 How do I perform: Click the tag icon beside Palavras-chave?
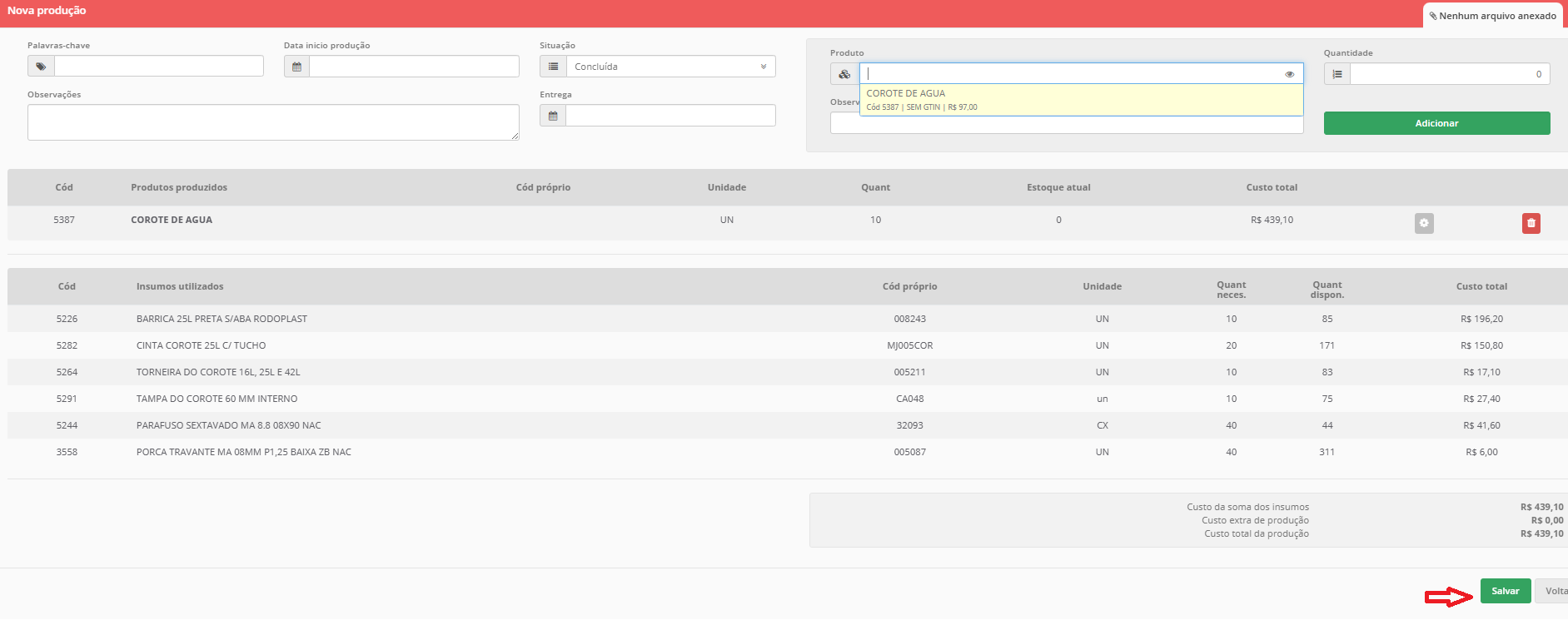click(x=41, y=67)
